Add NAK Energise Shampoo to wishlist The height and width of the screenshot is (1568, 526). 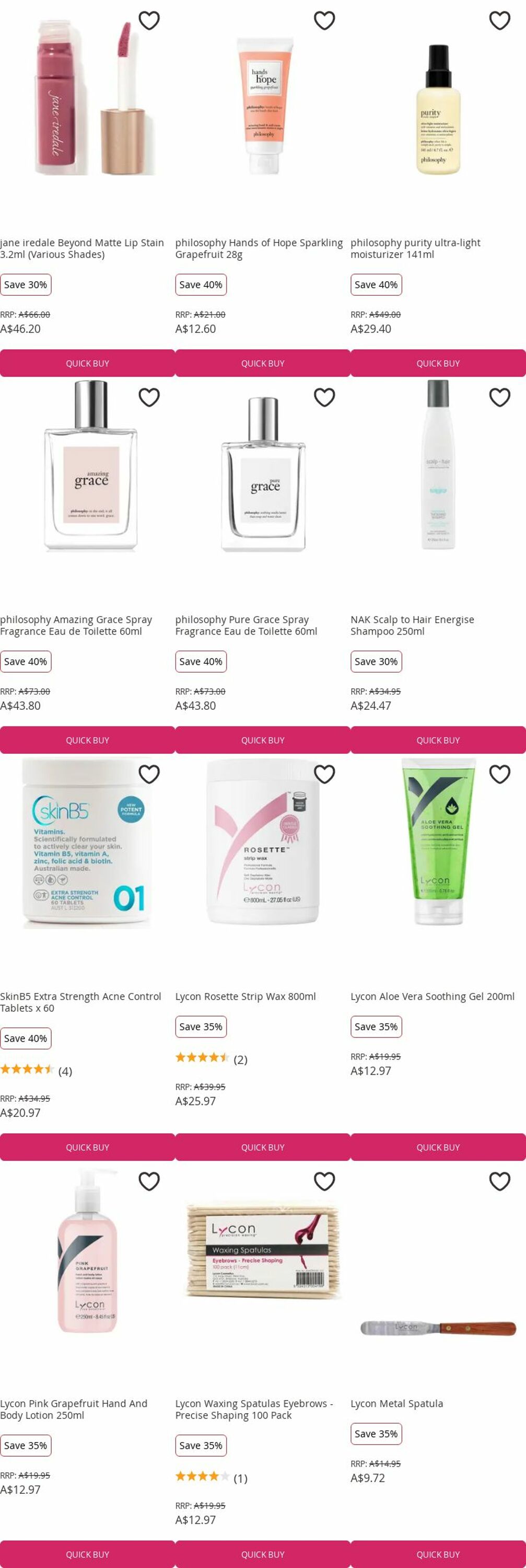(499, 397)
